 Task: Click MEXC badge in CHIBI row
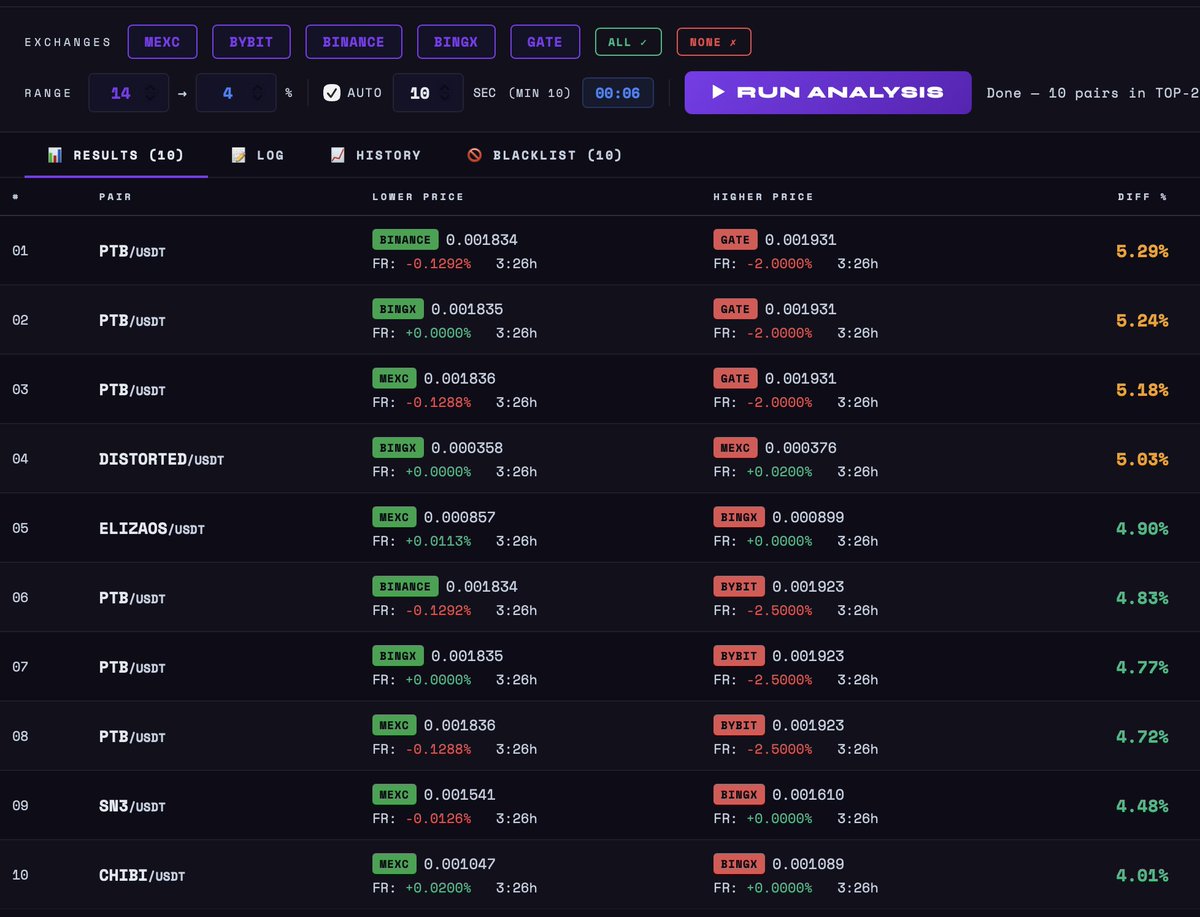click(394, 864)
